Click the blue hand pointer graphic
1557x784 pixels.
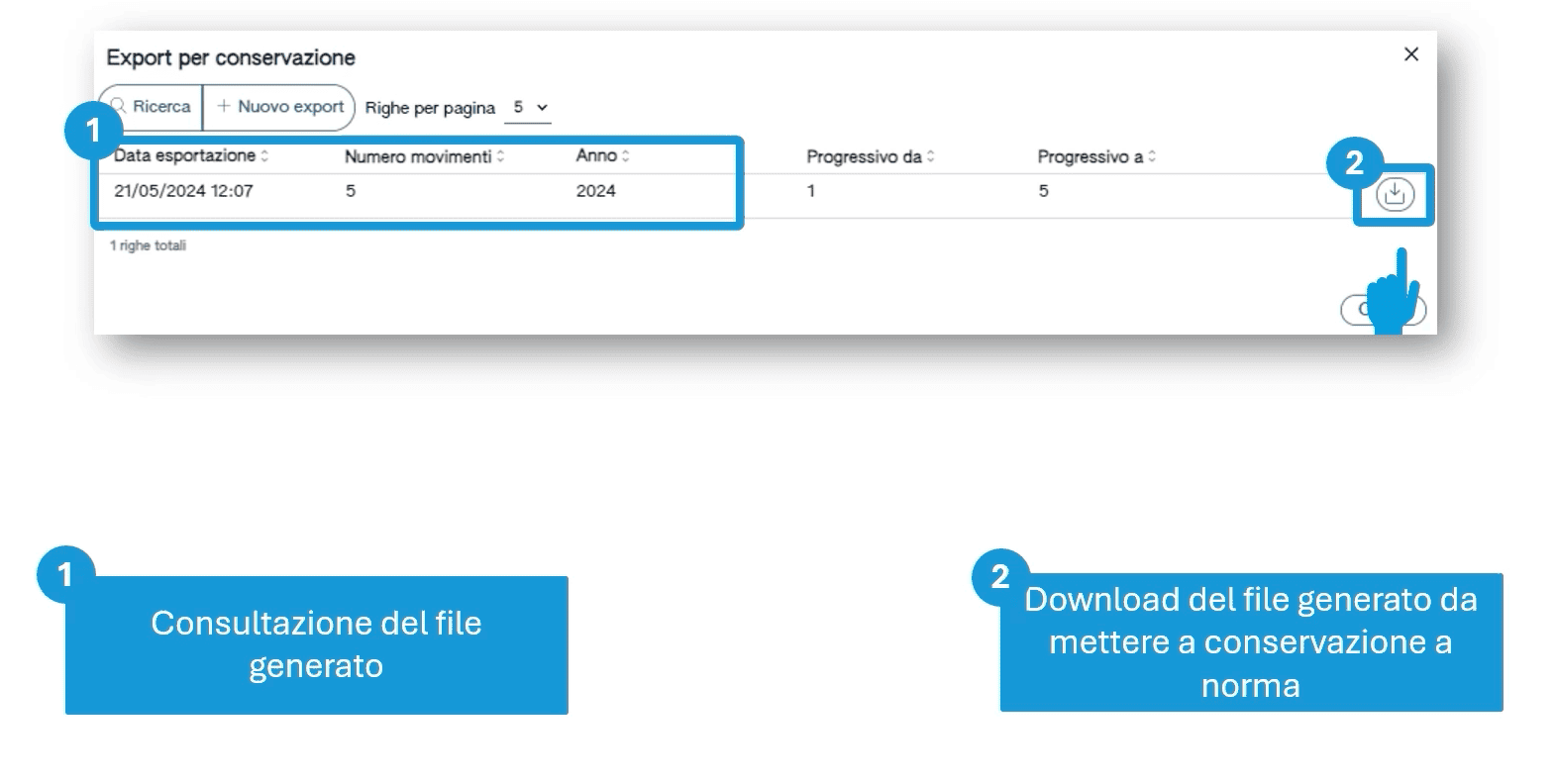(x=1392, y=297)
